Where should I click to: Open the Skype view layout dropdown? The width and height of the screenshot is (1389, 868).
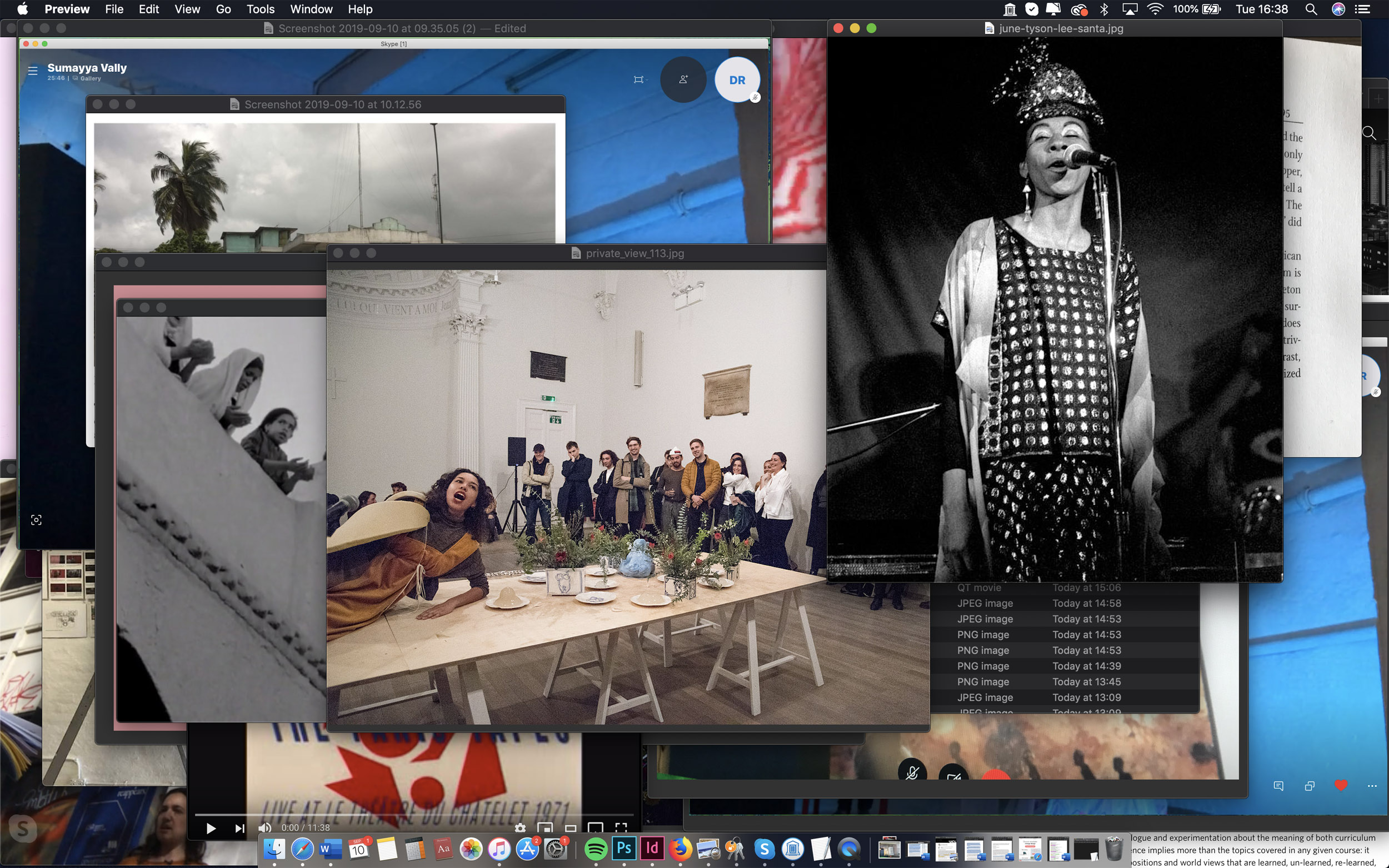tap(639, 80)
